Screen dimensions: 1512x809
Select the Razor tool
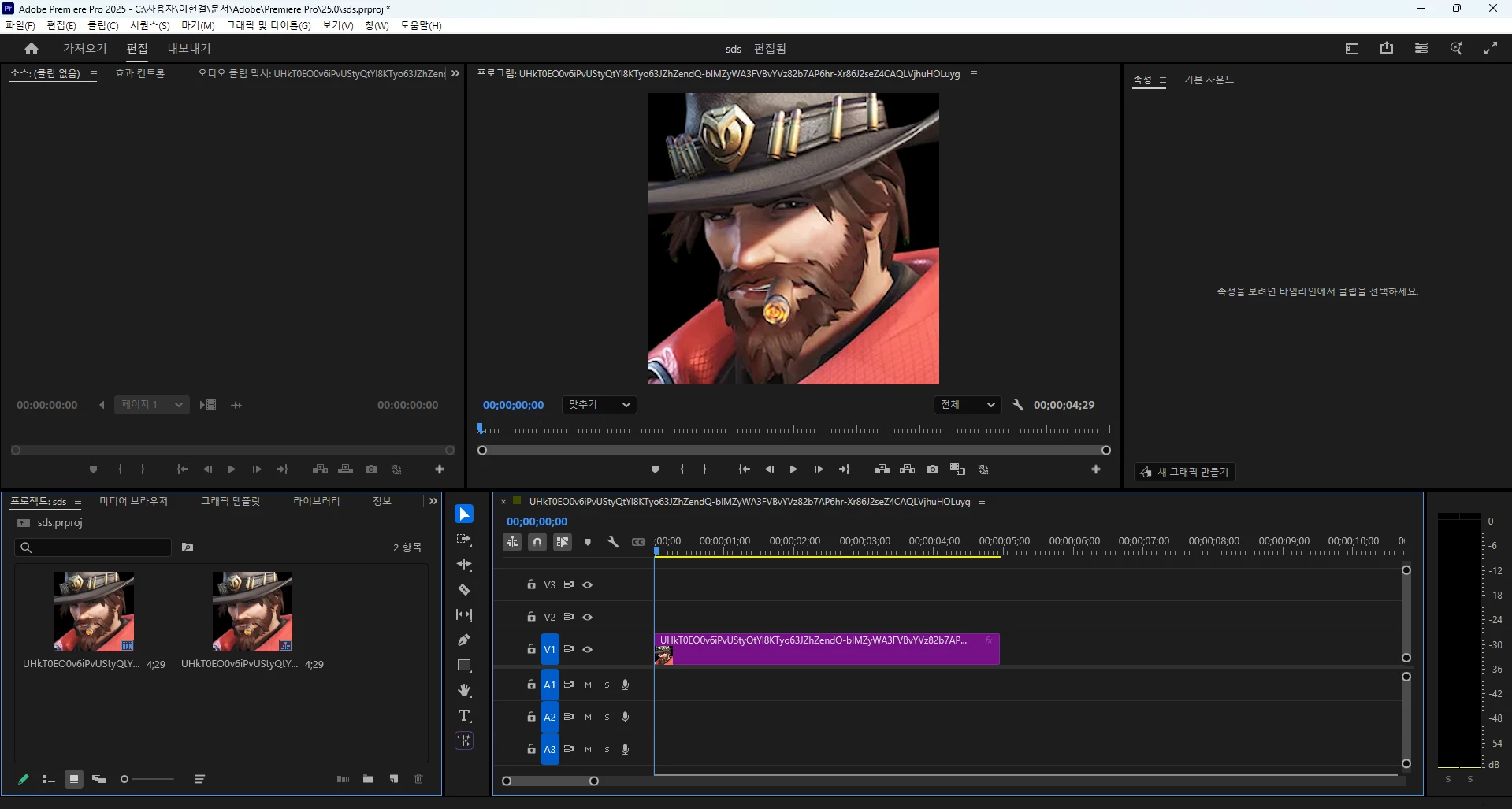(x=464, y=590)
